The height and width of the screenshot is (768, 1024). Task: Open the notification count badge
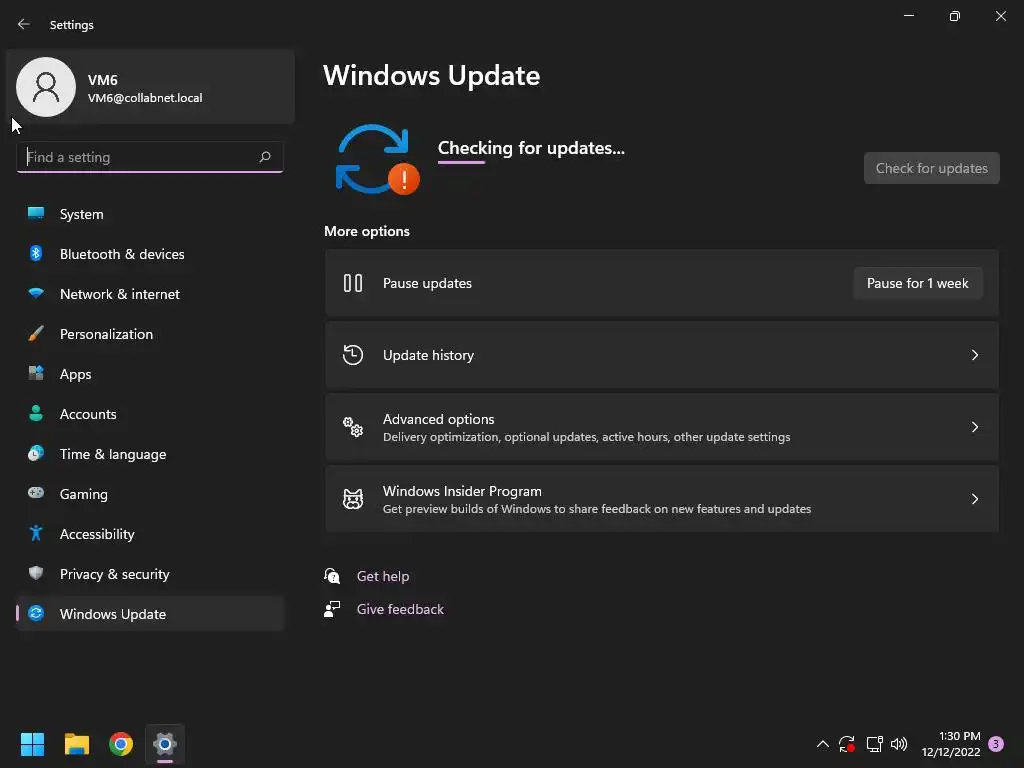pos(996,743)
